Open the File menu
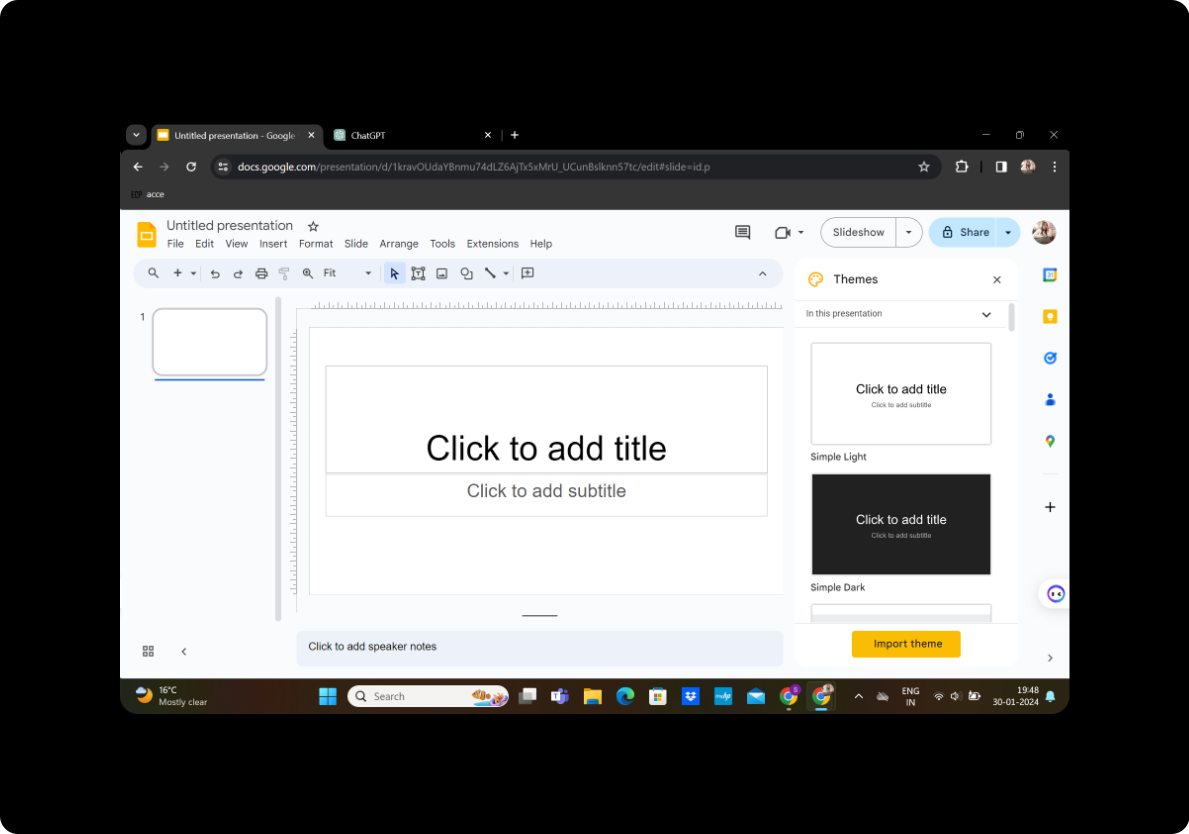 pyautogui.click(x=175, y=244)
